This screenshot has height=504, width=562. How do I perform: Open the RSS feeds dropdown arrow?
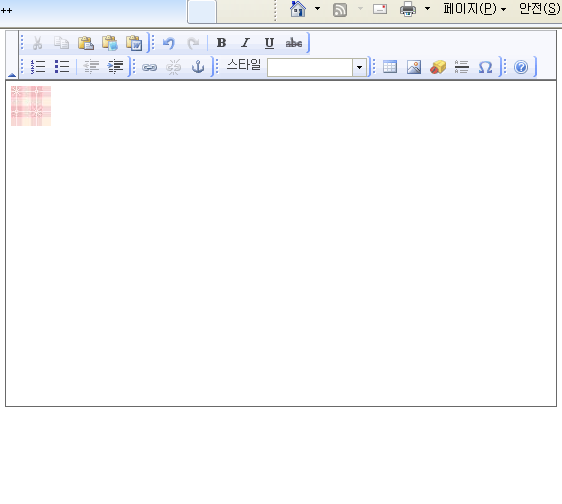point(360,8)
